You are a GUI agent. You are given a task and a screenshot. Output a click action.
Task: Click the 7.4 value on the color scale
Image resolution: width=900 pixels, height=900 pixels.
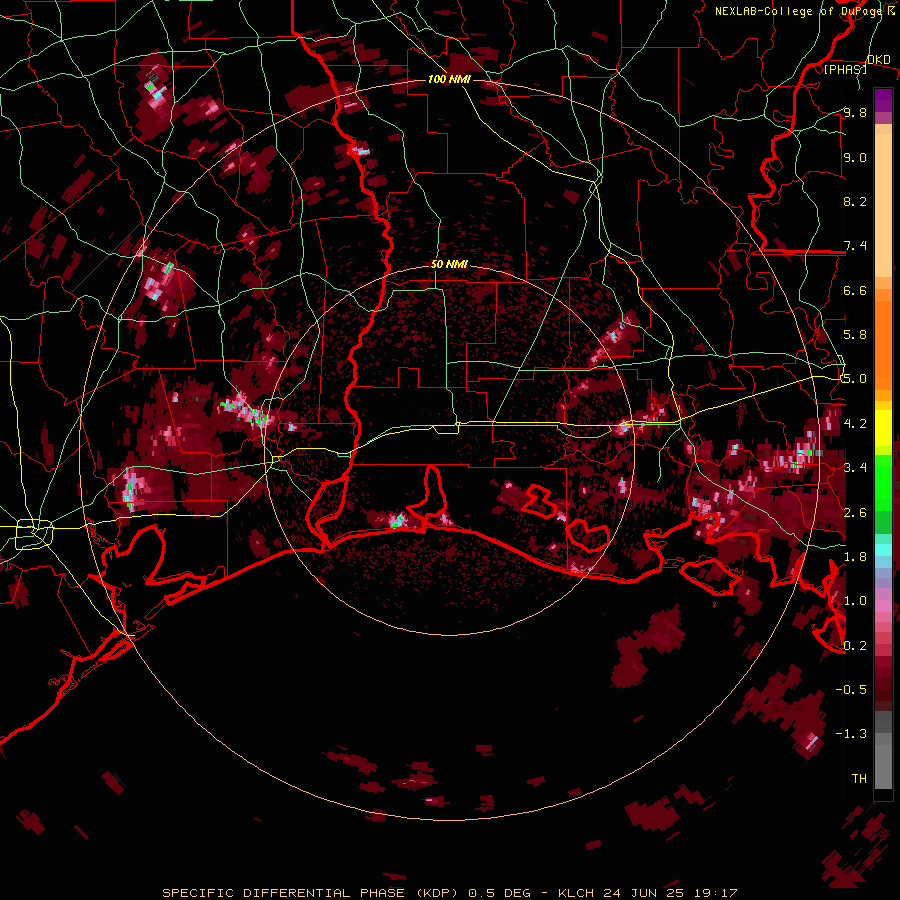pos(855,246)
